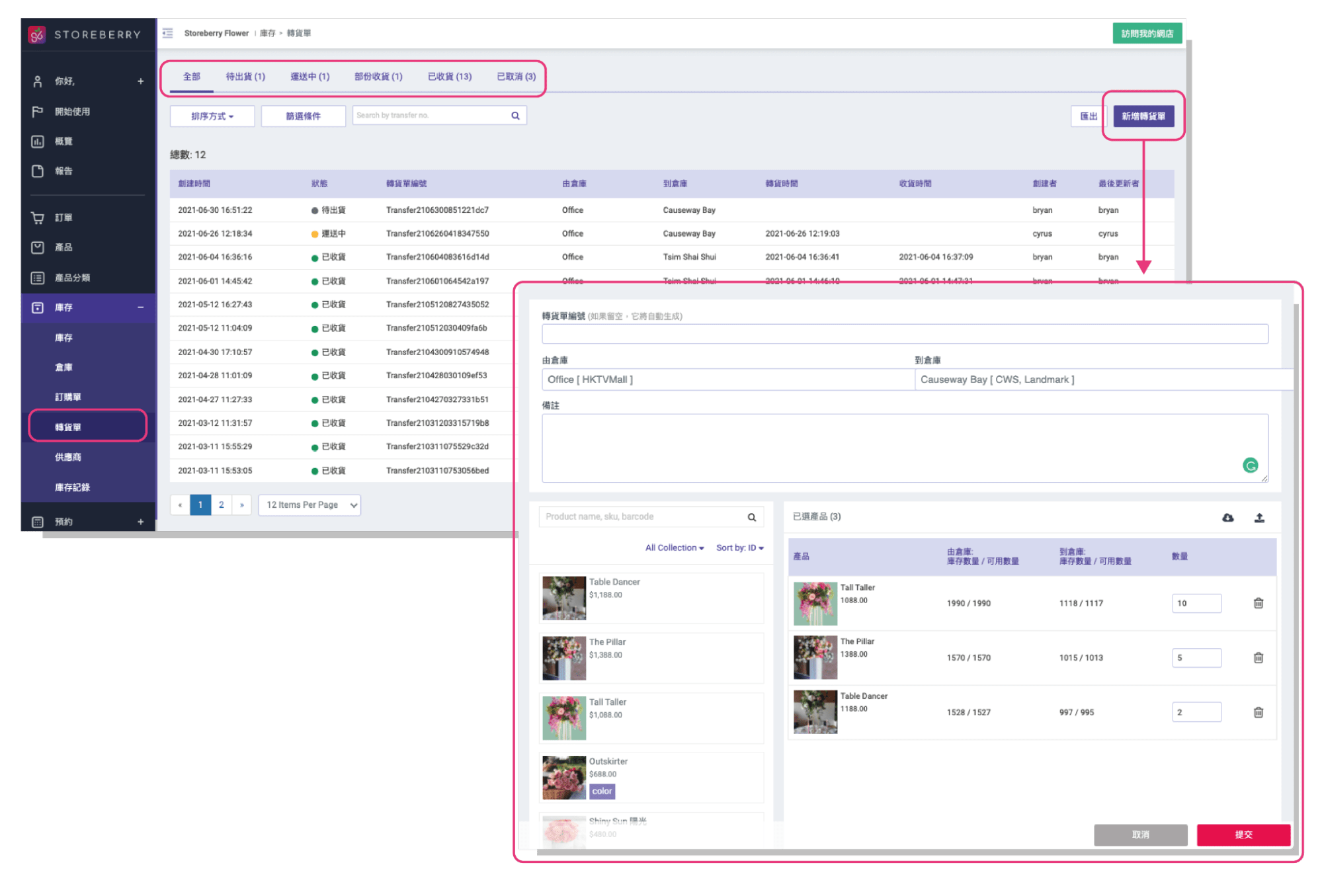Viewport: 1322px width, 896px height.
Task: Select the Outskirter product thumbnail in product list
Action: 564,778
